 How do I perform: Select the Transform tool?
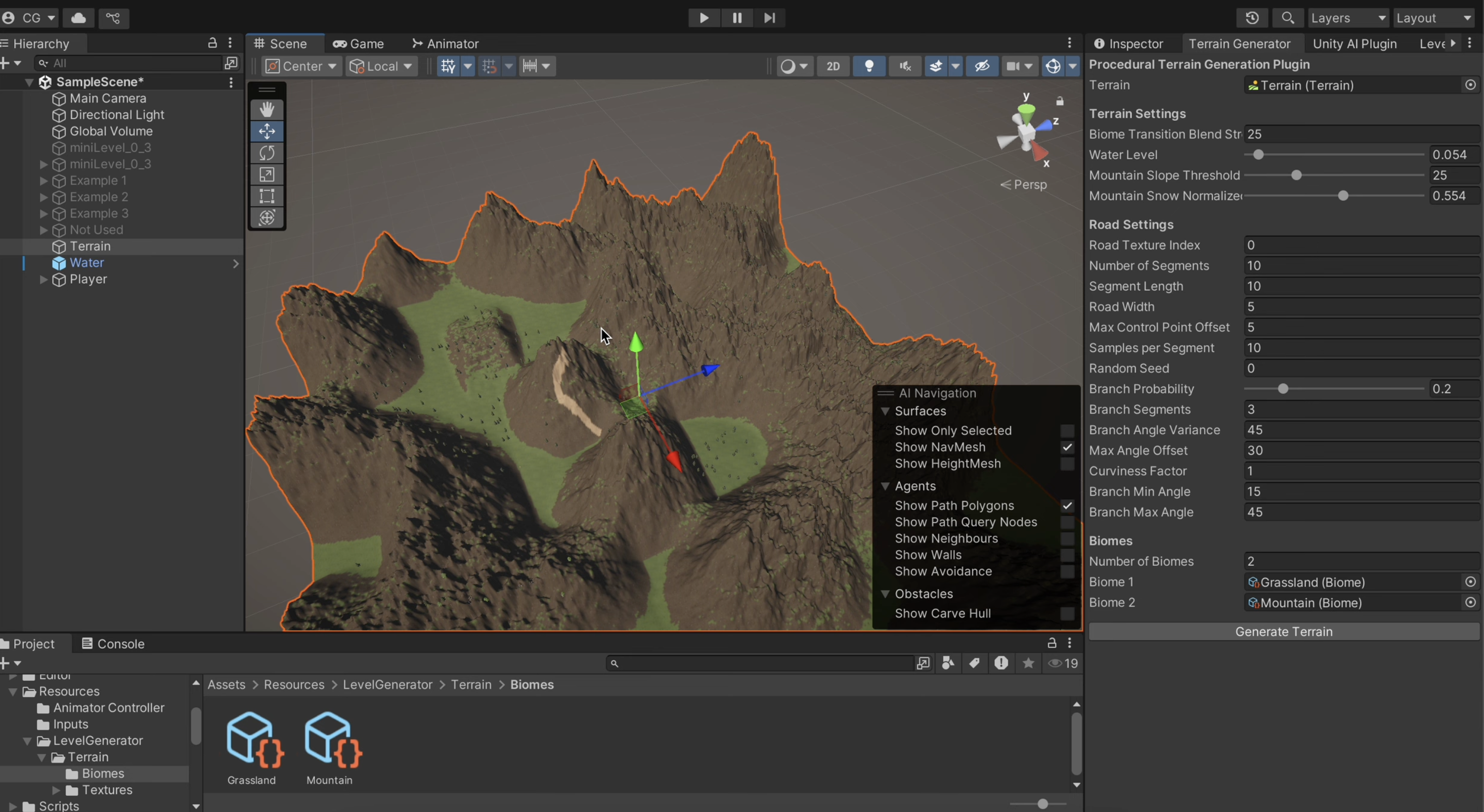(x=267, y=218)
